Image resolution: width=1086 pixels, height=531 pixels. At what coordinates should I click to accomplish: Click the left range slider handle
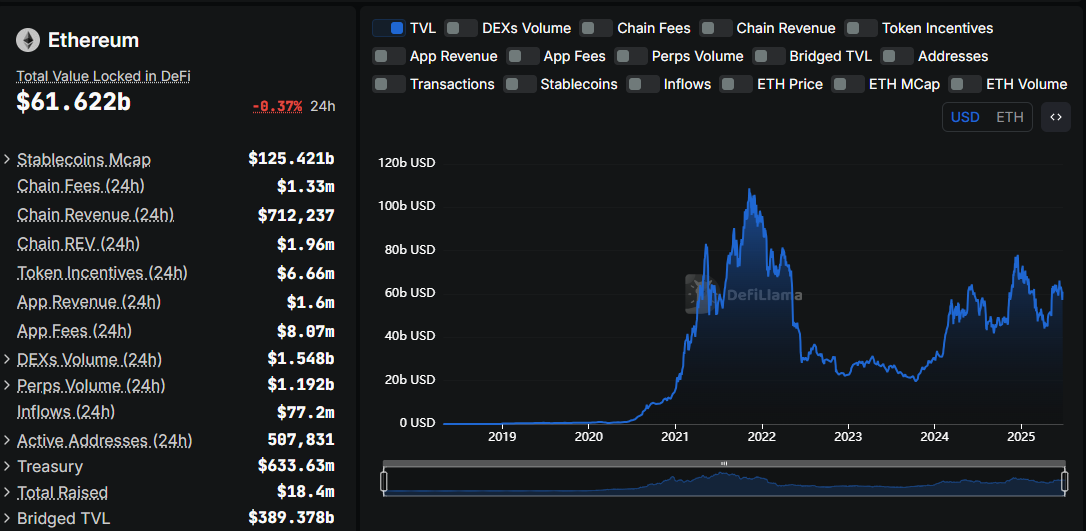[x=384, y=481]
